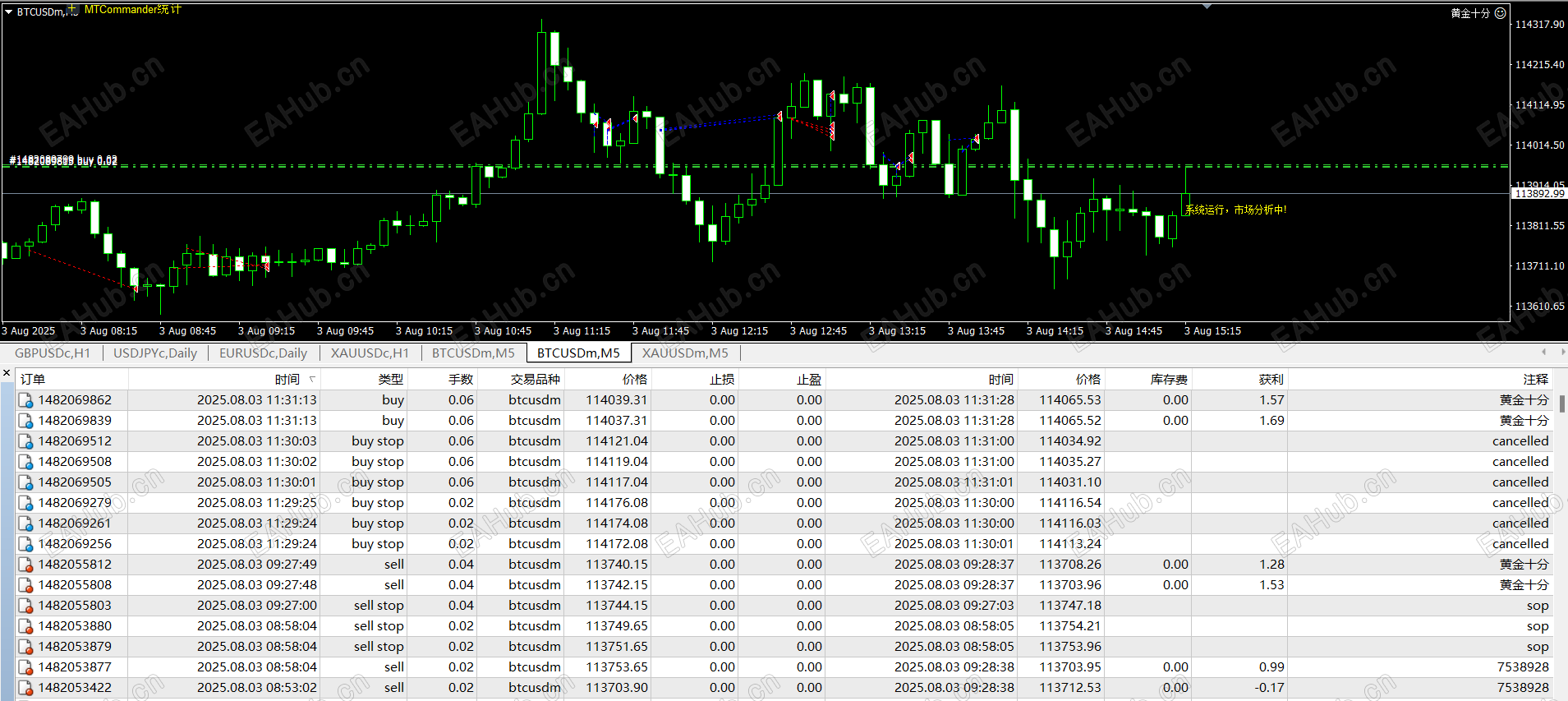Click the current price label 113892.99
Viewport: 1568px width, 701px height.
coord(1539,194)
